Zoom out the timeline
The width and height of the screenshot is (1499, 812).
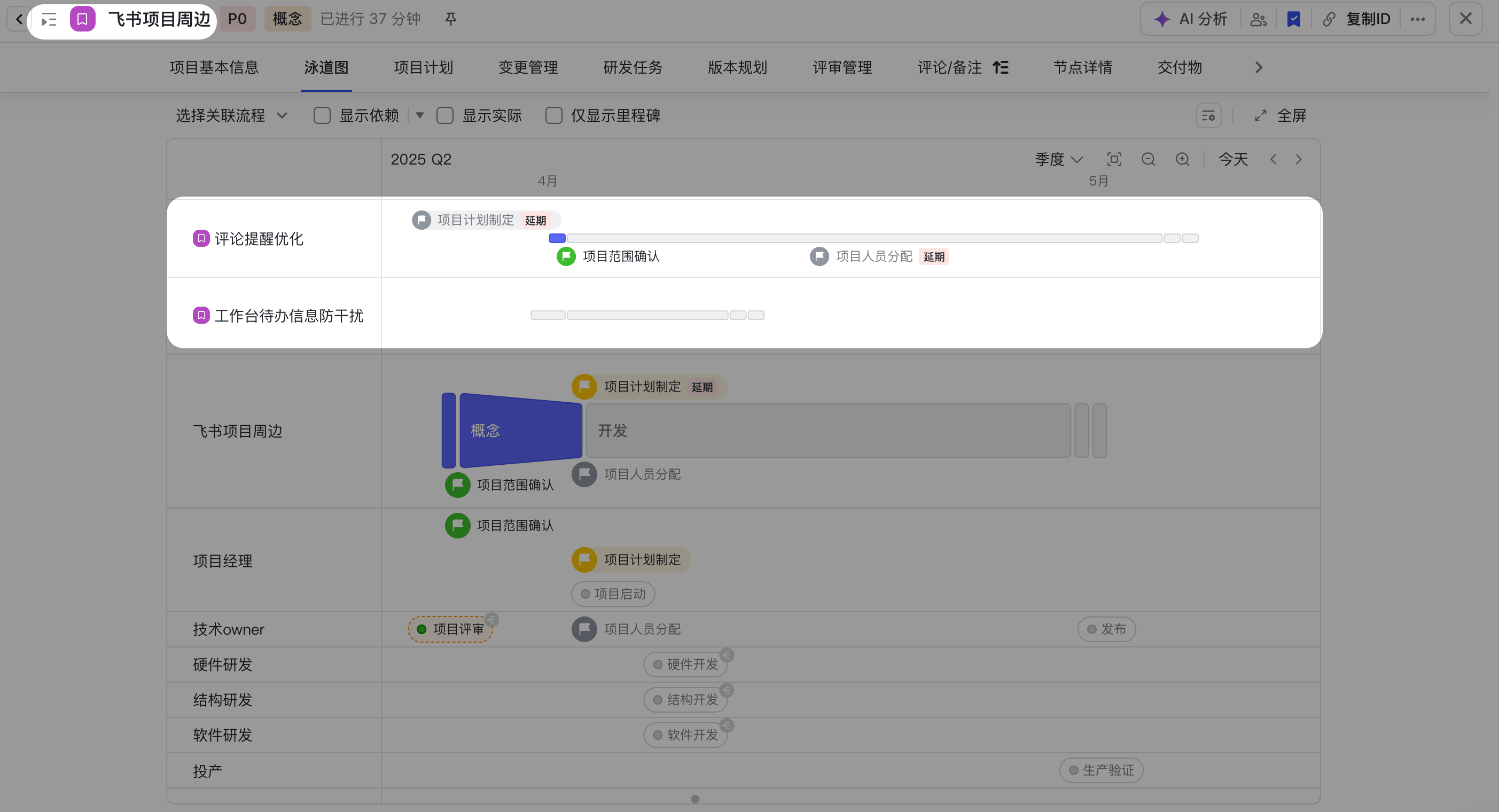click(1147, 160)
